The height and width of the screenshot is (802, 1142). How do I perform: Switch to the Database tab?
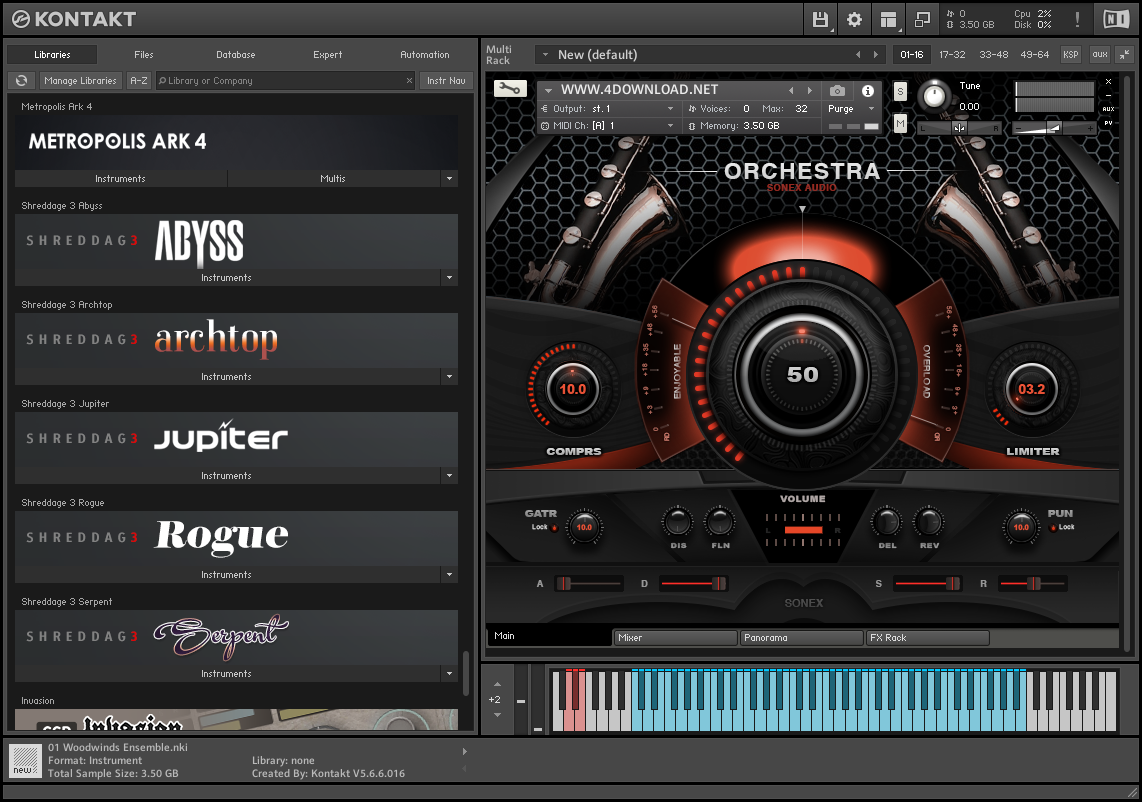[235, 55]
